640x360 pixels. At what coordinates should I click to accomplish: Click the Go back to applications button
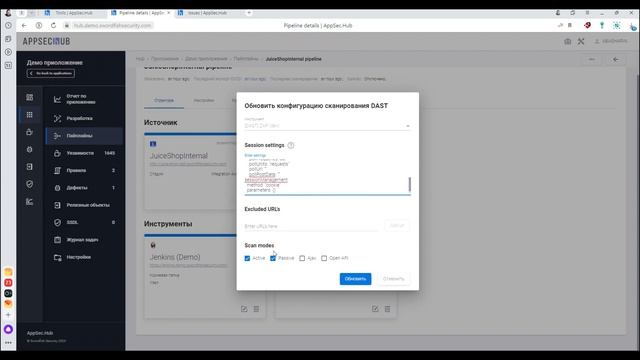tap(51, 73)
